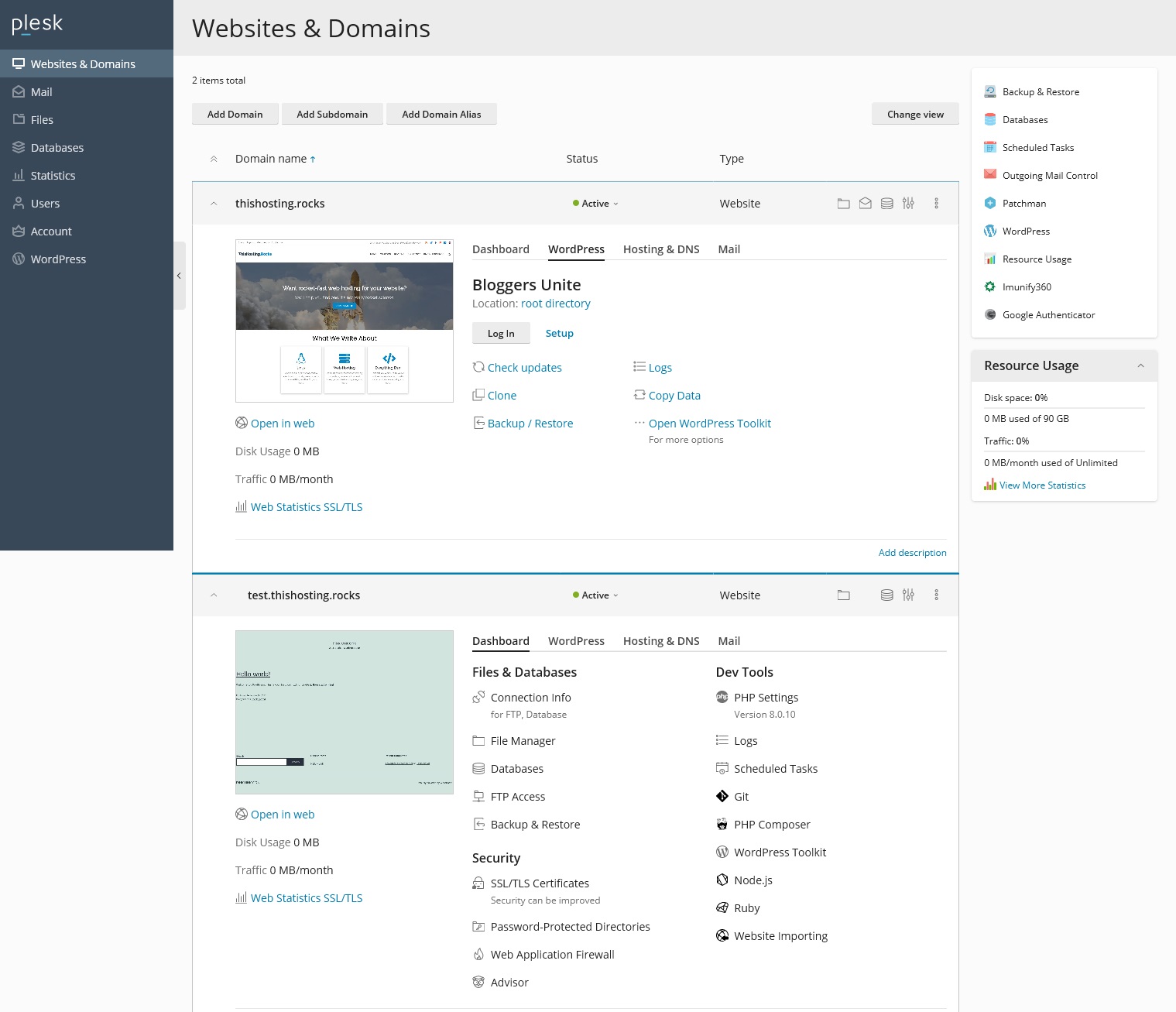The width and height of the screenshot is (1176, 1012).
Task: Open databases icon in thishosting.rocks row
Action: (x=887, y=204)
